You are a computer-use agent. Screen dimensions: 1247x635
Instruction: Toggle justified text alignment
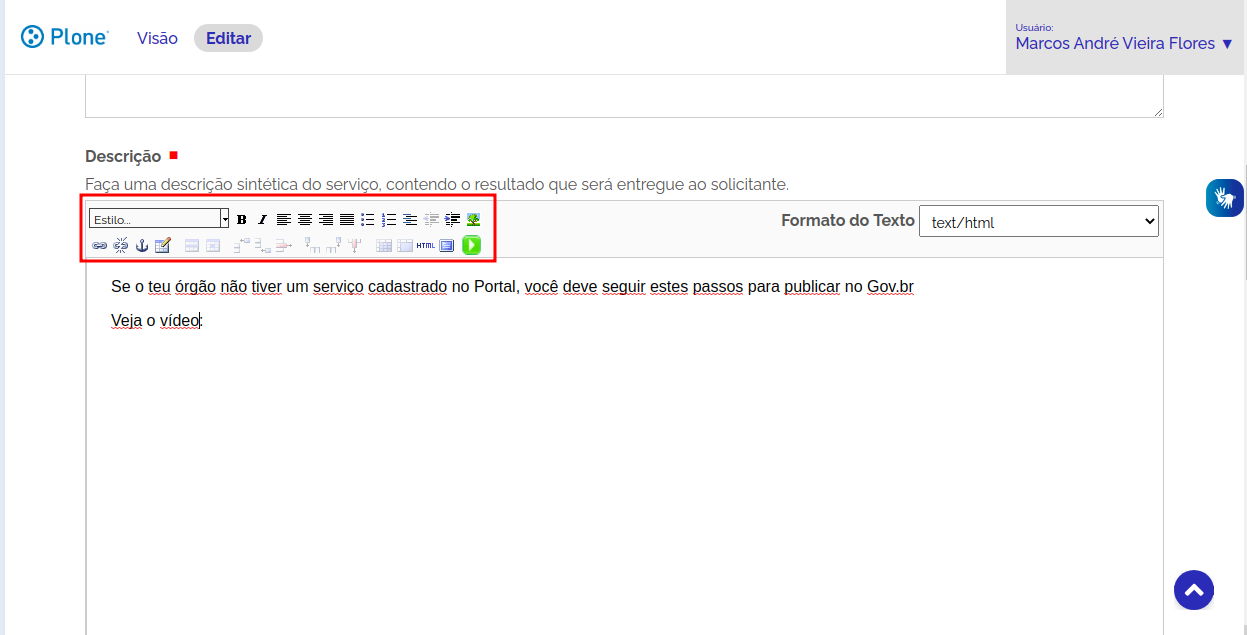[x=346, y=220]
